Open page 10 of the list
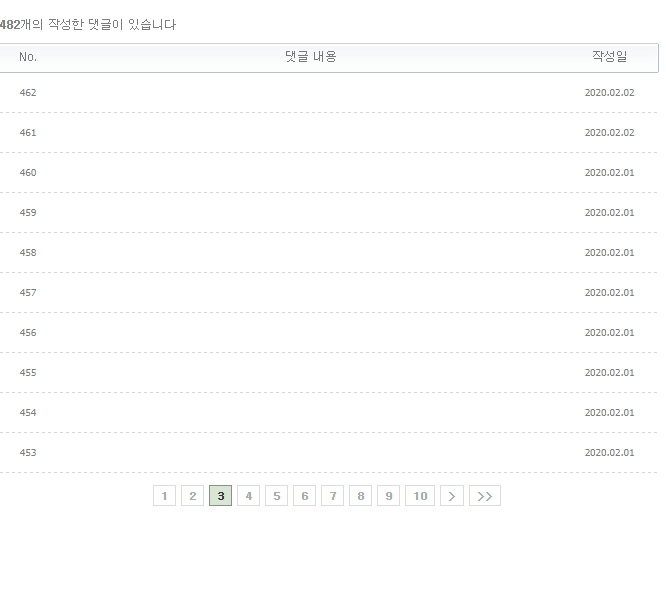The image size is (666, 603). [x=420, y=496]
